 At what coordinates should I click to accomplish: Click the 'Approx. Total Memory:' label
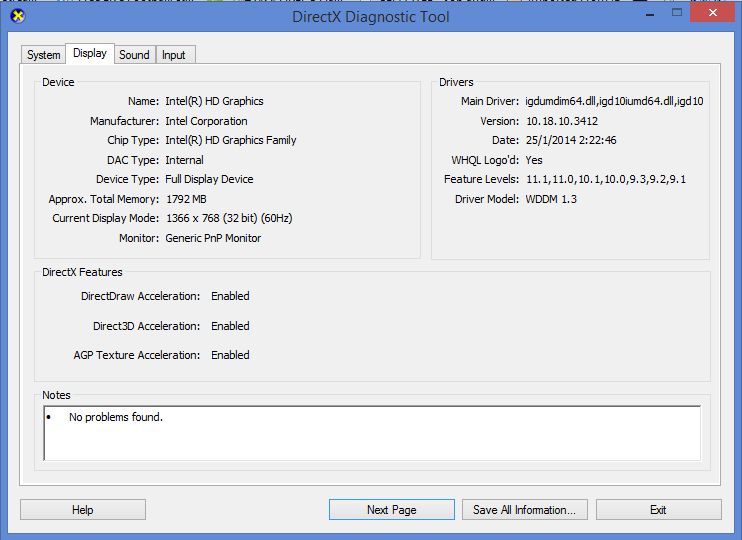coord(104,199)
